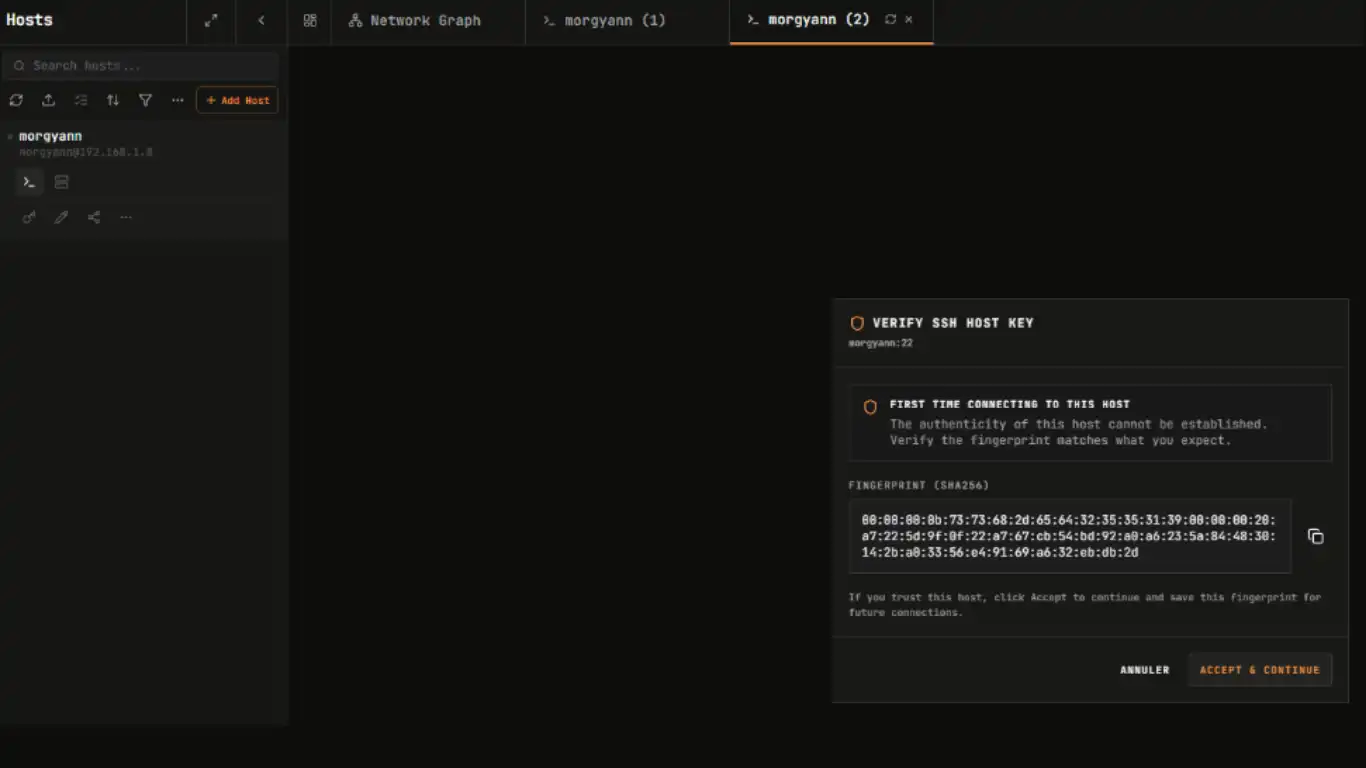
Task: Click the Hosts panel title
Action: point(29,20)
